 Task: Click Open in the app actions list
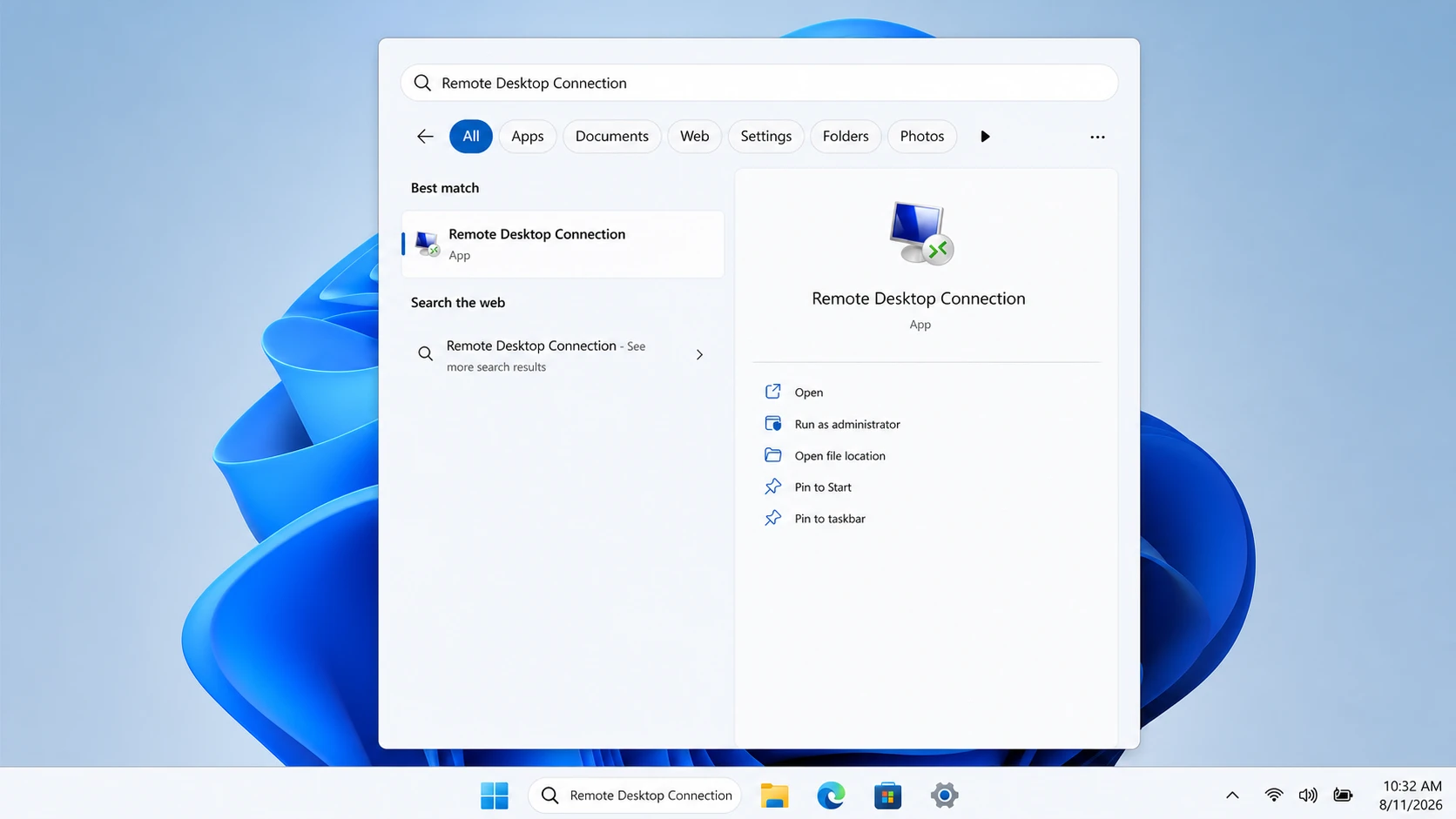pyautogui.click(x=809, y=393)
